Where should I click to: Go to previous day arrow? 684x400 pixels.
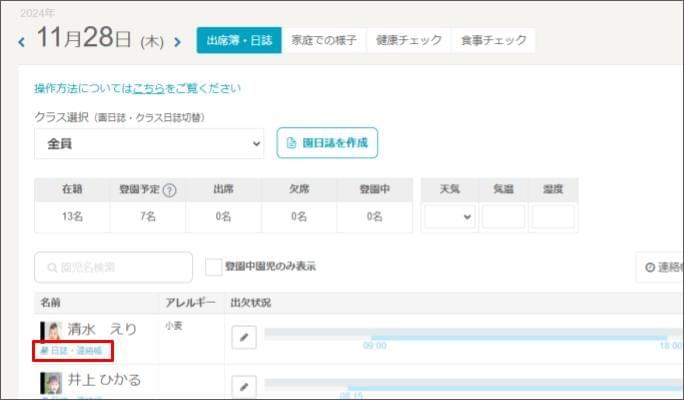22,42
